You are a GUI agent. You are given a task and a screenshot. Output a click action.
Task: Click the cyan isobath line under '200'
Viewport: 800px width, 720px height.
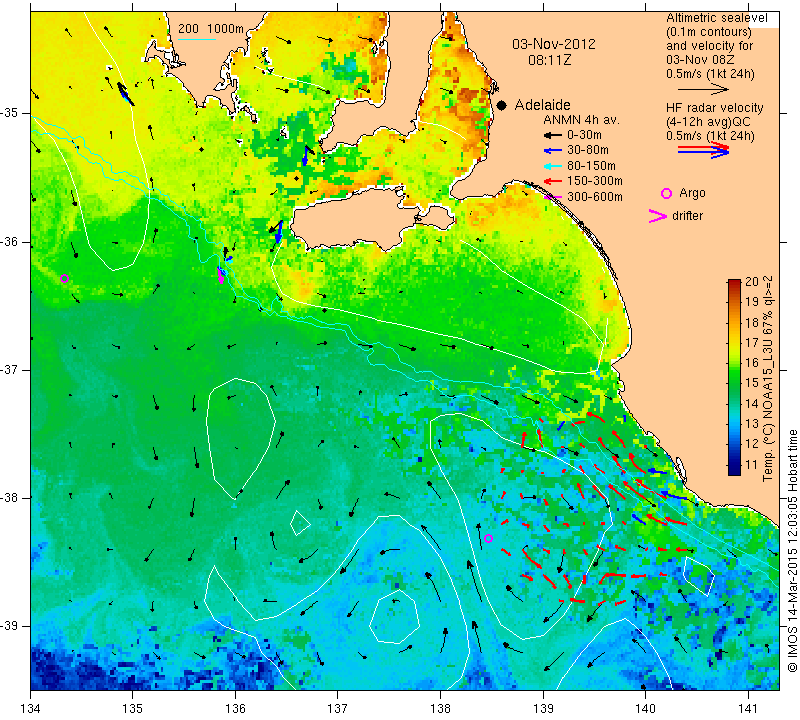[x=196, y=39]
